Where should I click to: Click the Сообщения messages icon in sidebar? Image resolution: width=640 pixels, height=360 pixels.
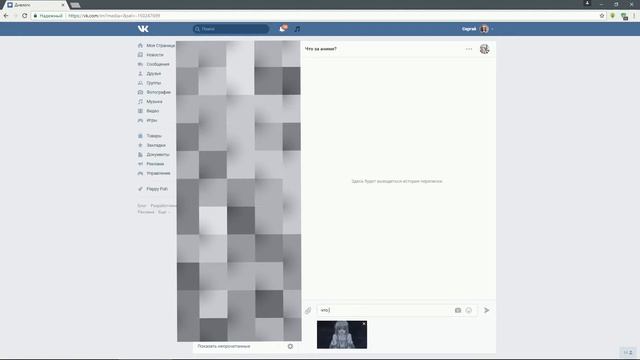[140, 64]
